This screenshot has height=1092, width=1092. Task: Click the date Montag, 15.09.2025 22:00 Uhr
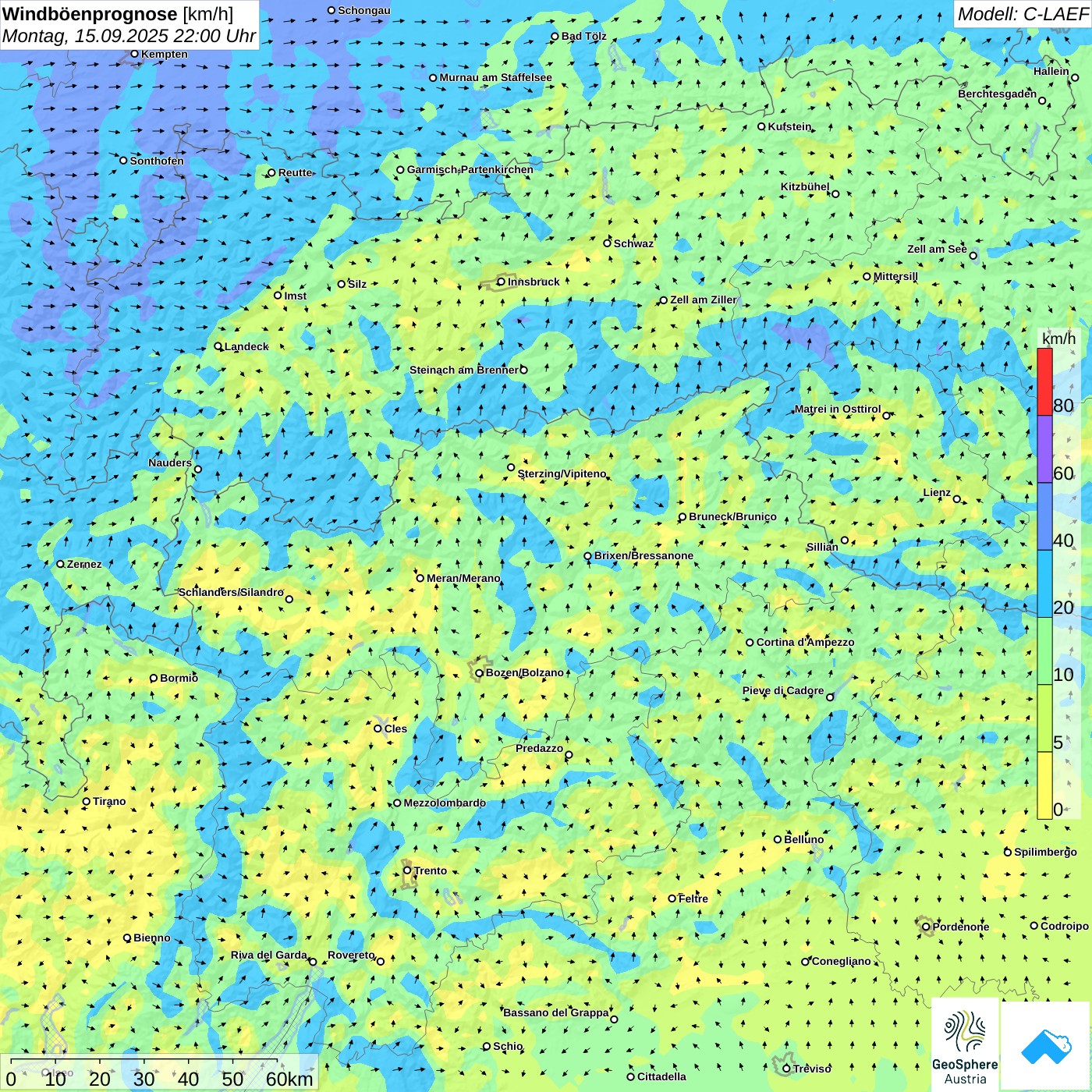point(129,36)
